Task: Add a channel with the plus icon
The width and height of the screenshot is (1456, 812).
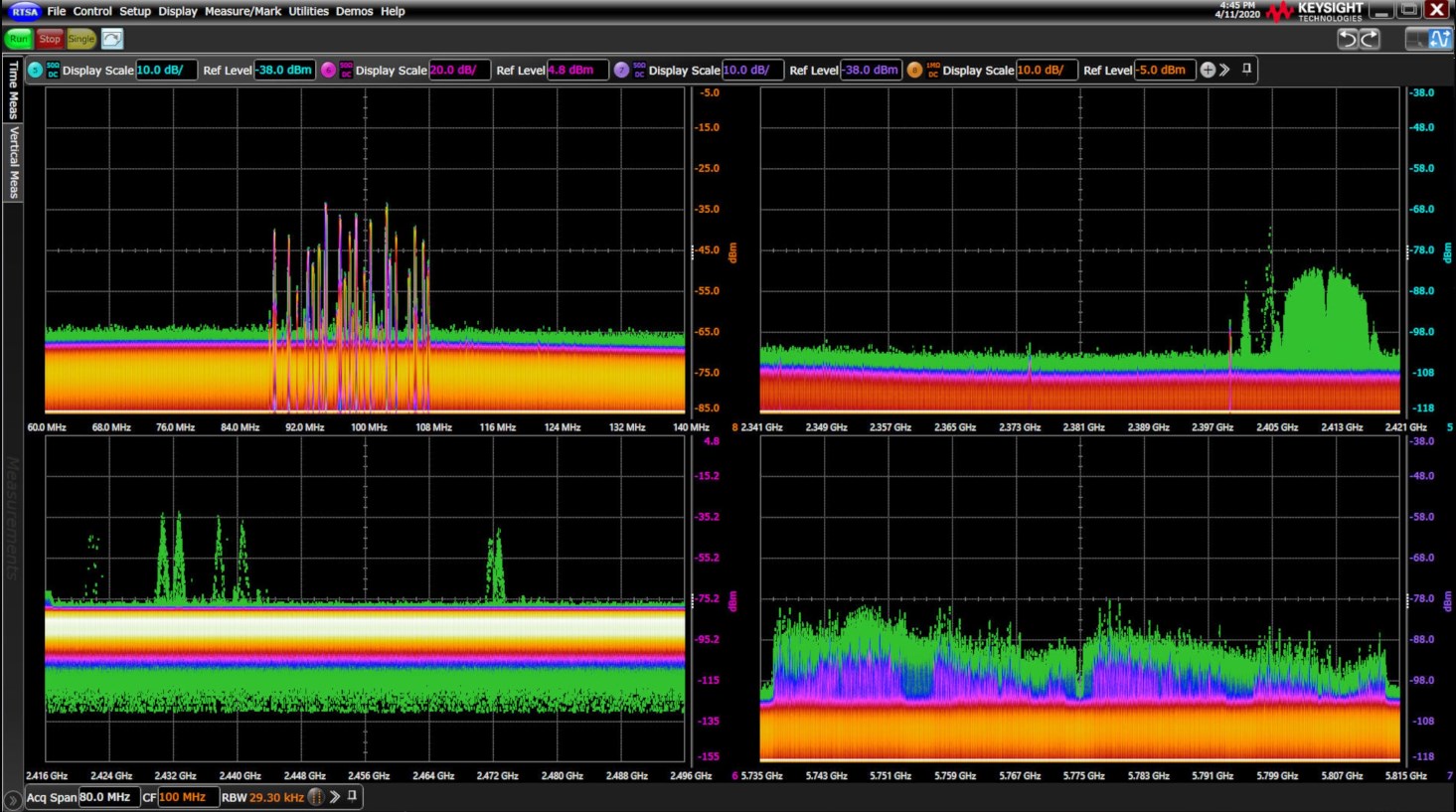Action: click(x=1208, y=70)
